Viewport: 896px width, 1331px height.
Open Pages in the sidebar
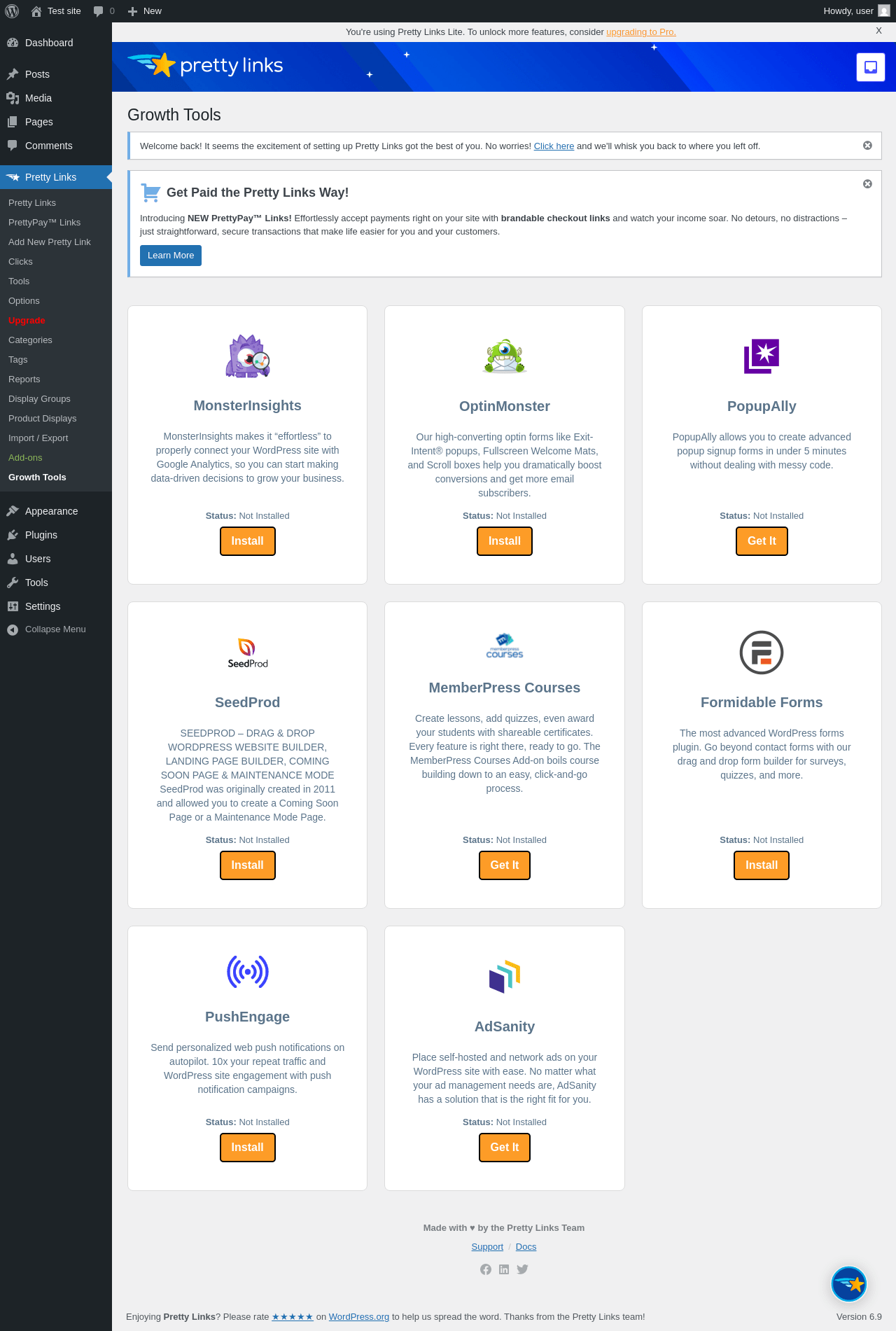(56, 122)
